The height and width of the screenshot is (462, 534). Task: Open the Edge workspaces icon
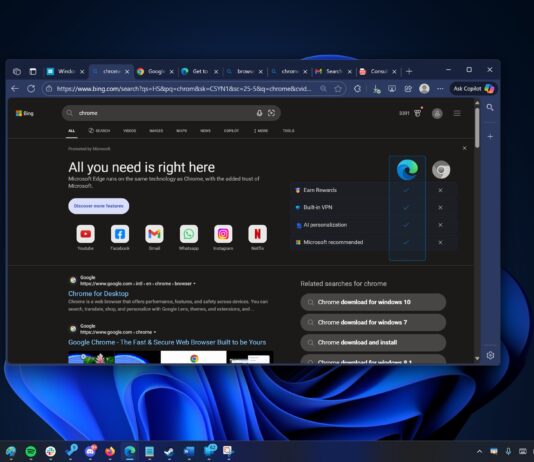click(17, 71)
